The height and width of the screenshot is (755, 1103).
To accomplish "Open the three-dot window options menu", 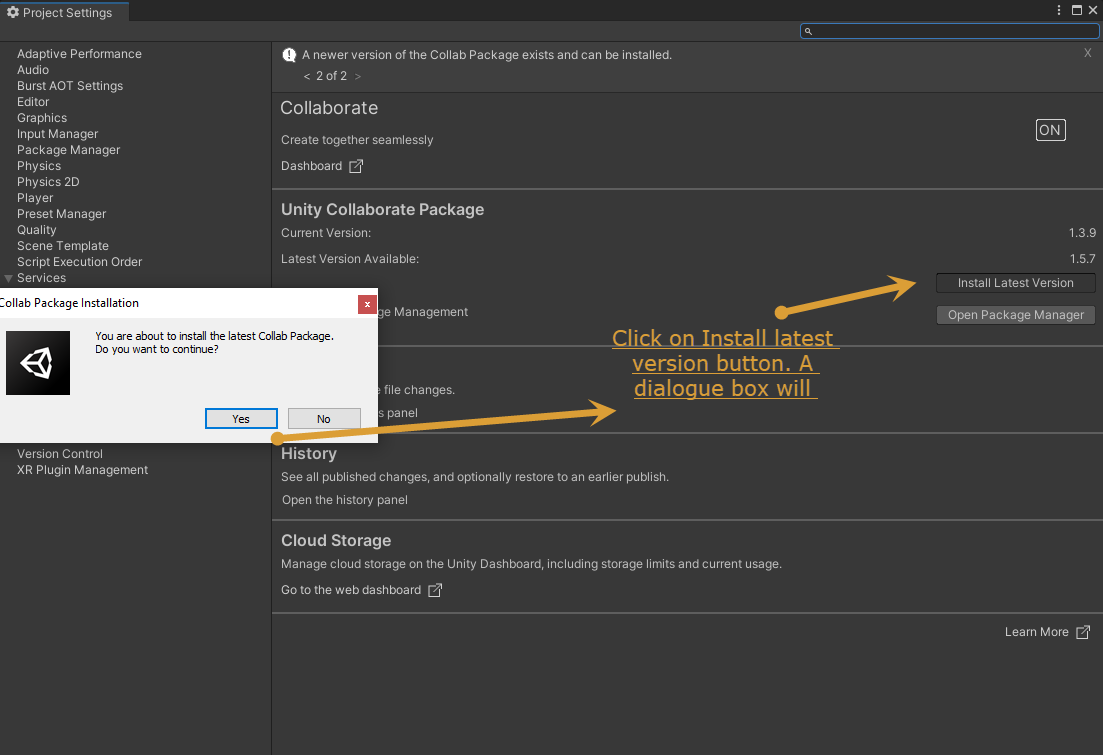I will 1058,10.
